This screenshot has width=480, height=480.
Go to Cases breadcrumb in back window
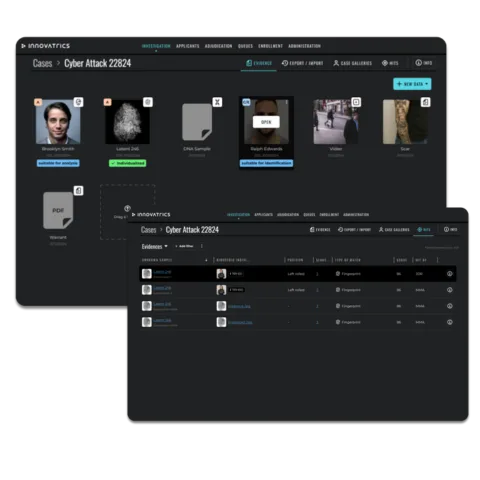pyautogui.click(x=42, y=63)
